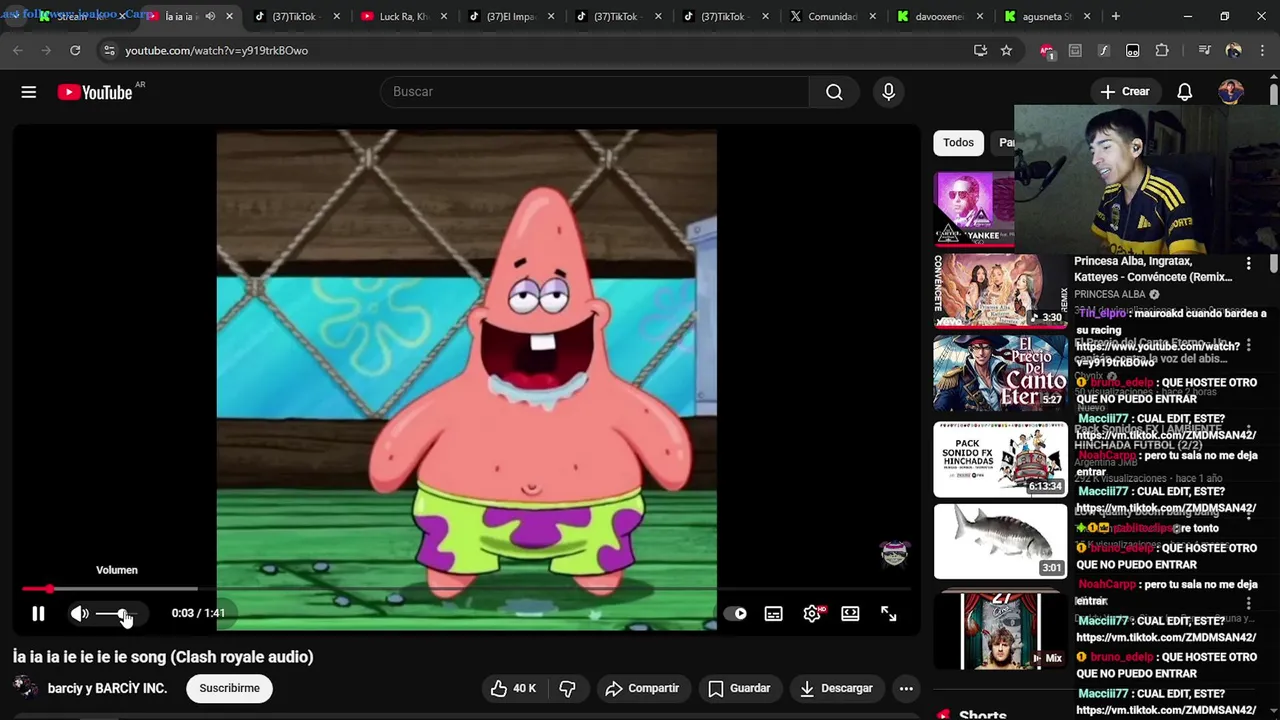Open options menu for Convéncete Remix video
Image resolution: width=1280 pixels, height=720 pixels.
coord(1248,263)
